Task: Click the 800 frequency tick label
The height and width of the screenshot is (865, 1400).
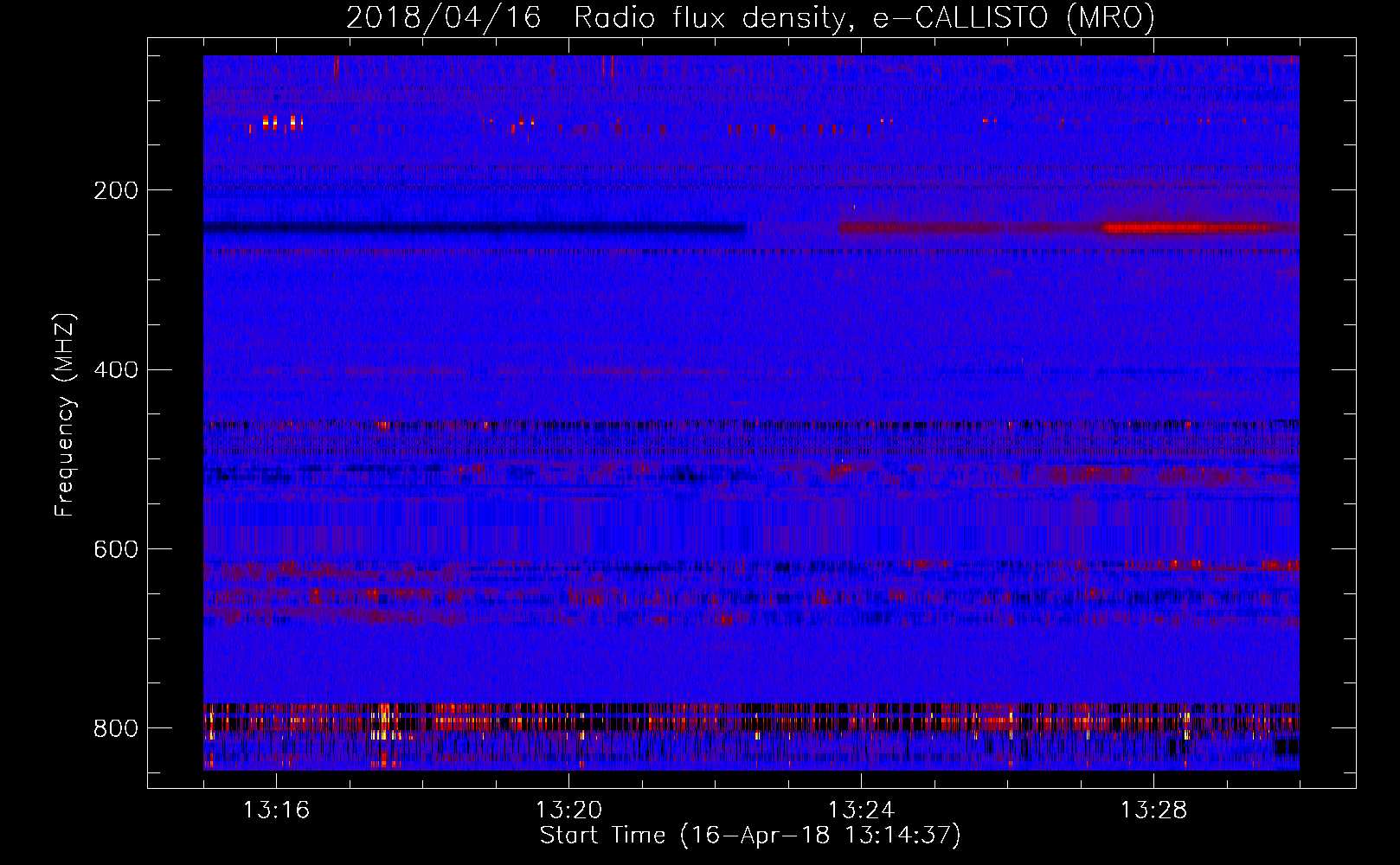Action: [115, 728]
